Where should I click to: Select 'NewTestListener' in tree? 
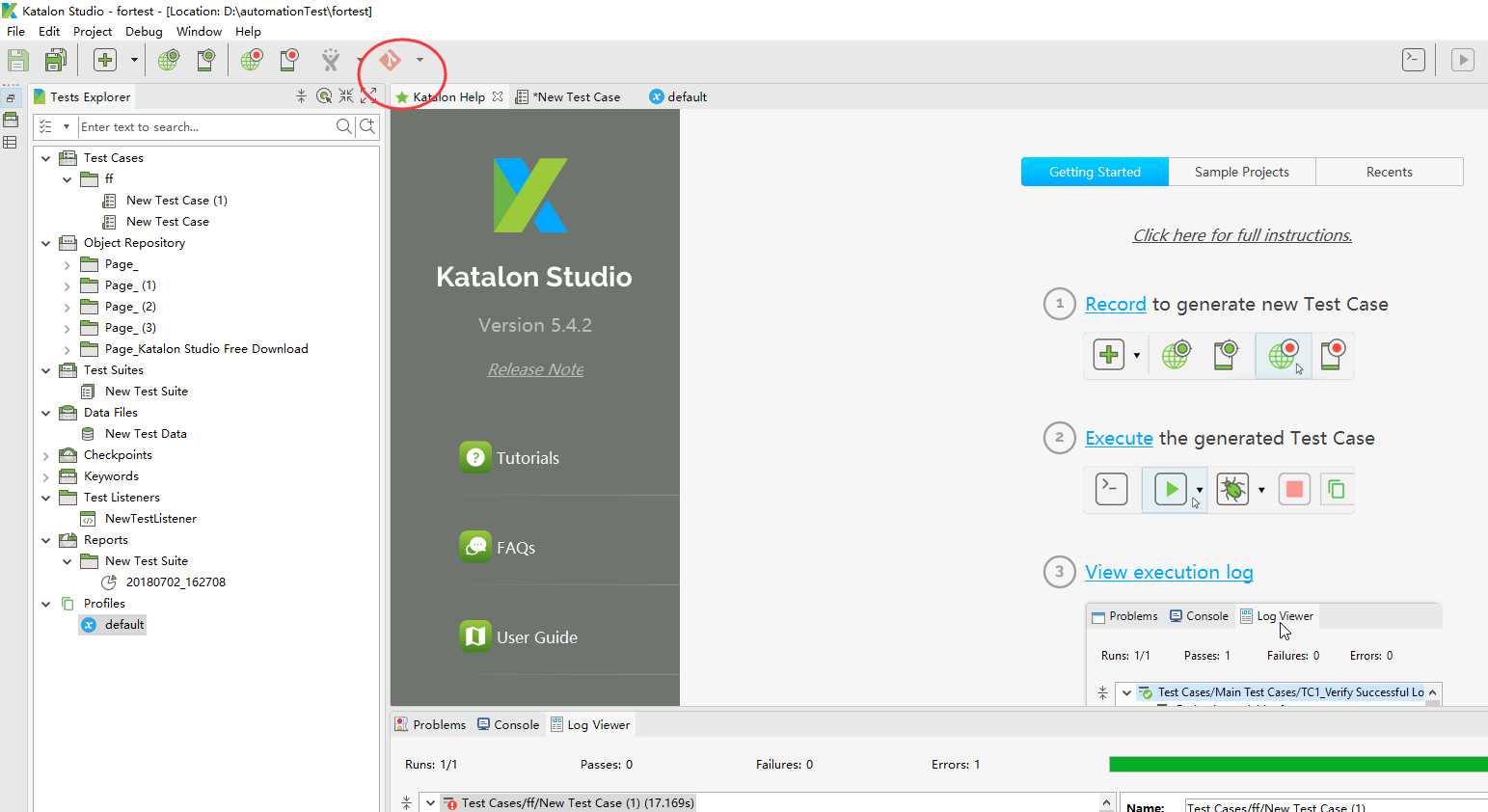(150, 519)
